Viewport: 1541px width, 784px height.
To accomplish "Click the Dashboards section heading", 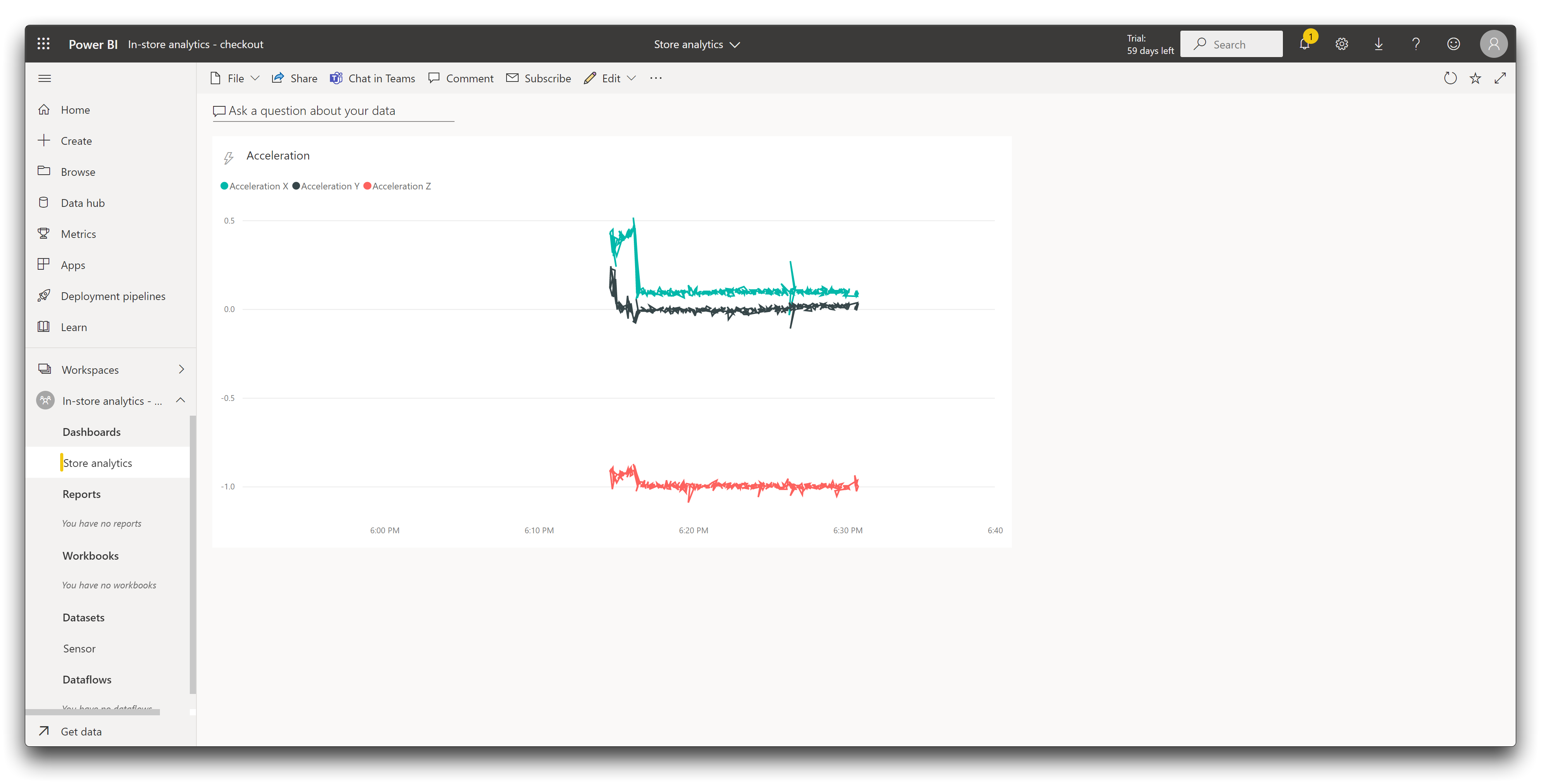I will click(x=92, y=432).
